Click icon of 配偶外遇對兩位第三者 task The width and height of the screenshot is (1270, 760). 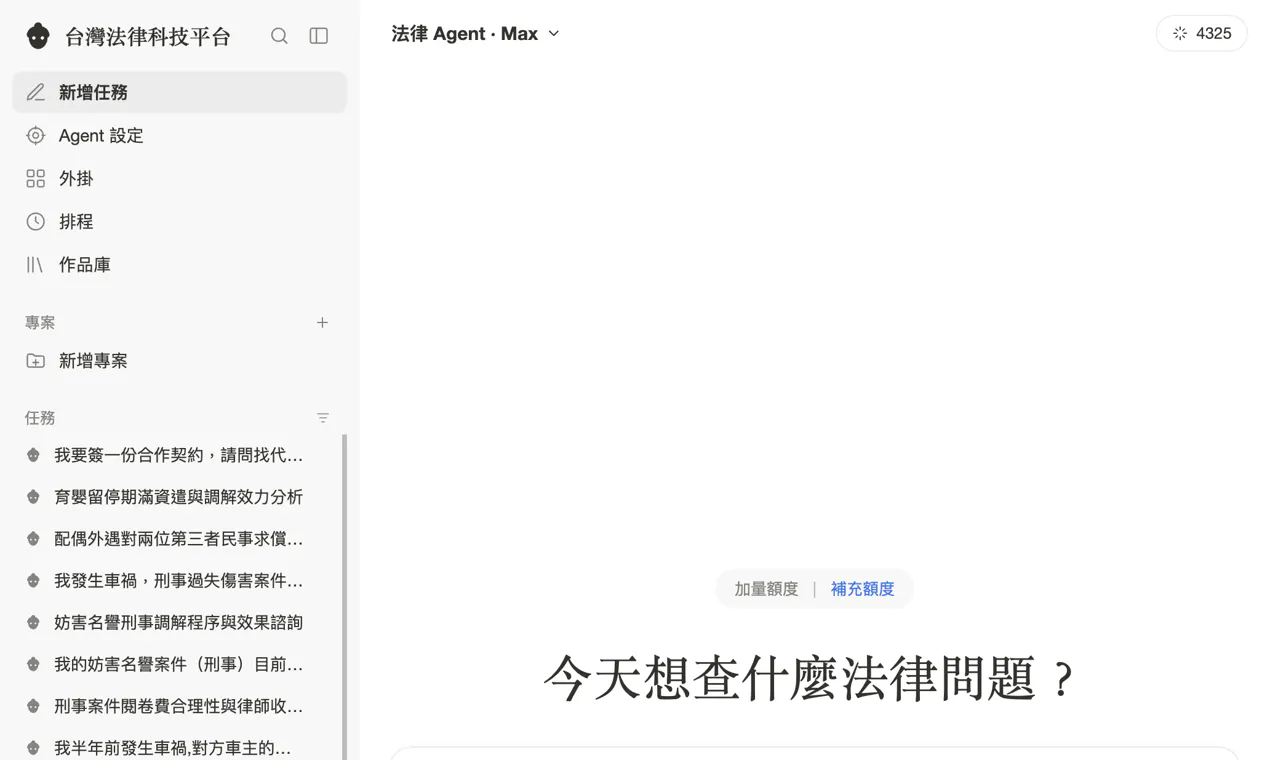(33, 539)
